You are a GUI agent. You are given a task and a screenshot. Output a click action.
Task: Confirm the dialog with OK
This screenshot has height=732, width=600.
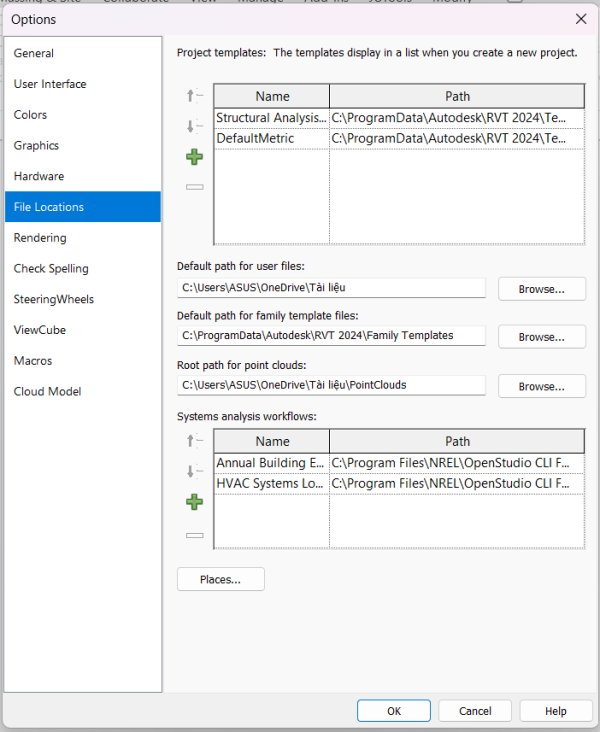coord(394,711)
